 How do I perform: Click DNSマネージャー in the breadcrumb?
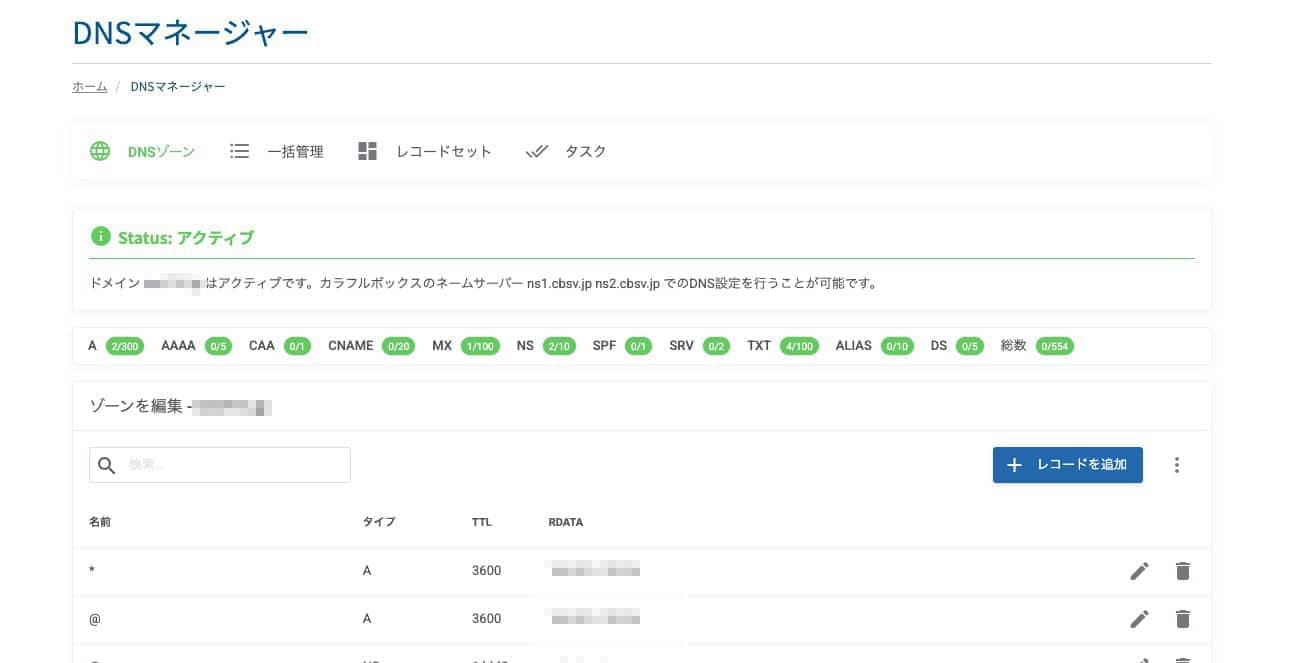[x=178, y=87]
